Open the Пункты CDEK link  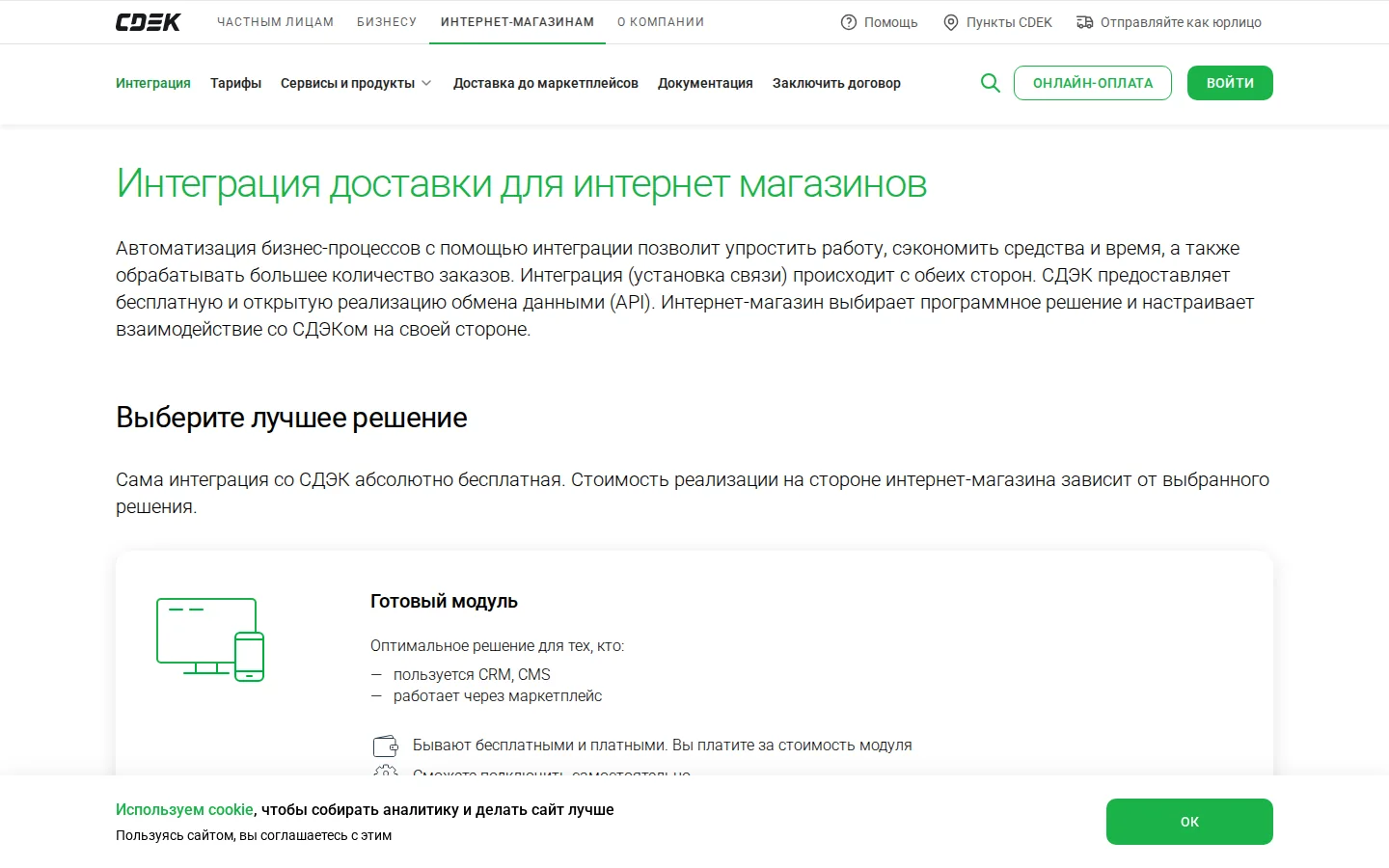point(1009,22)
